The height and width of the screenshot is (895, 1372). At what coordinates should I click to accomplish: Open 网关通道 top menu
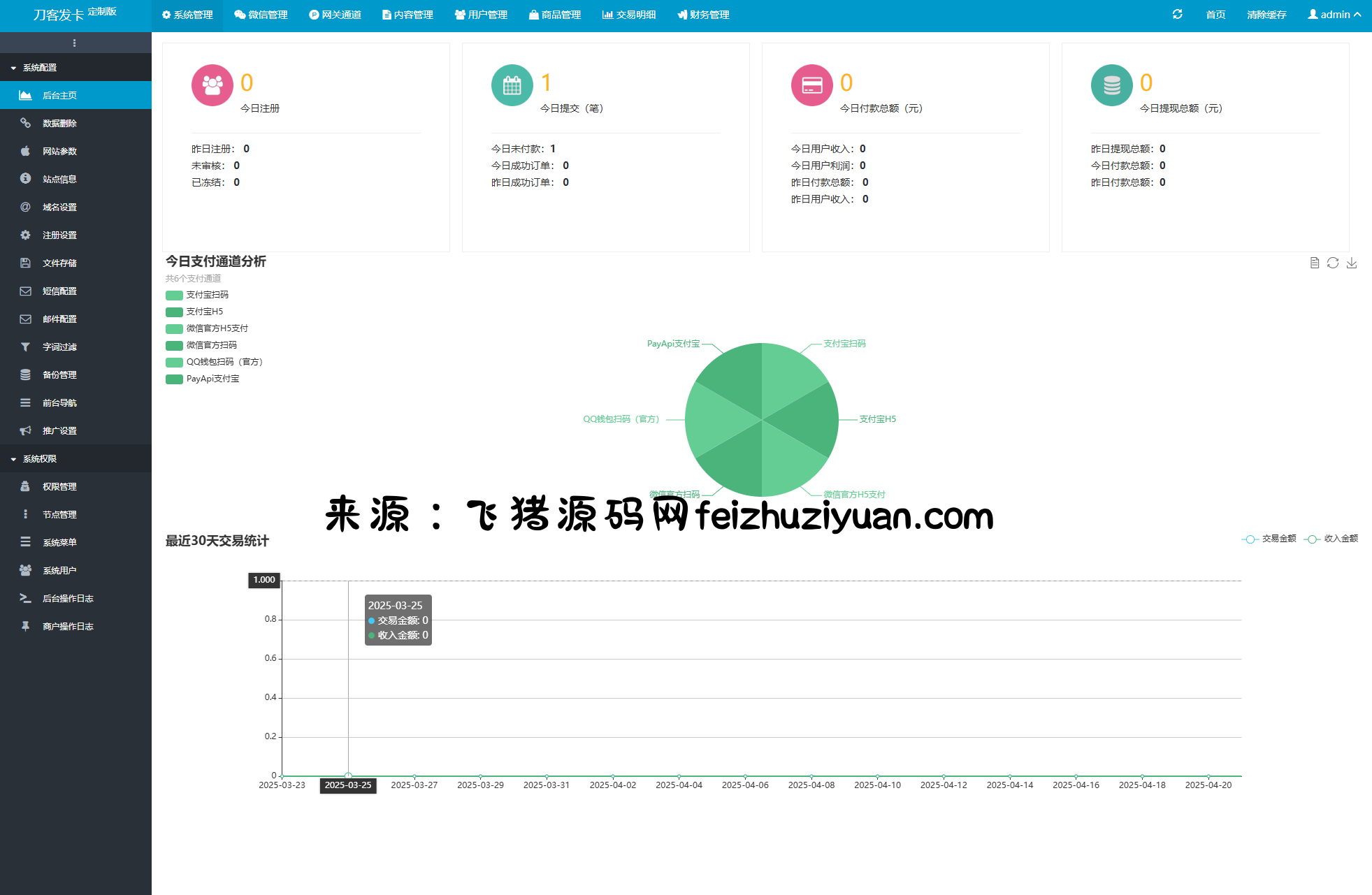(x=335, y=15)
